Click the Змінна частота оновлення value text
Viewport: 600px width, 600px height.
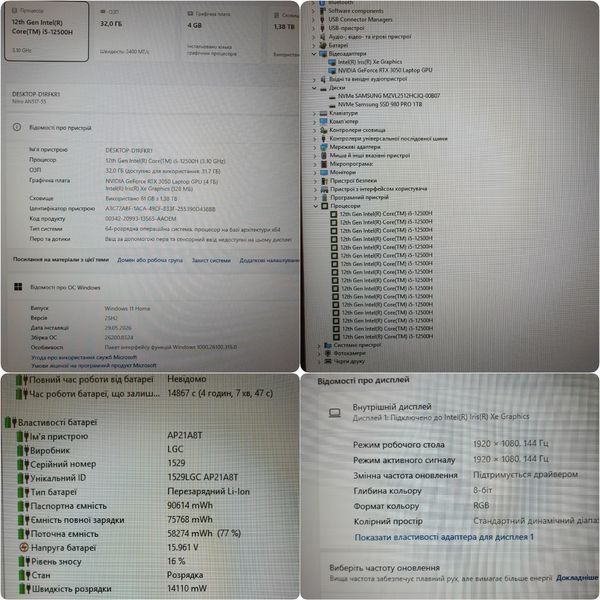[525, 474]
